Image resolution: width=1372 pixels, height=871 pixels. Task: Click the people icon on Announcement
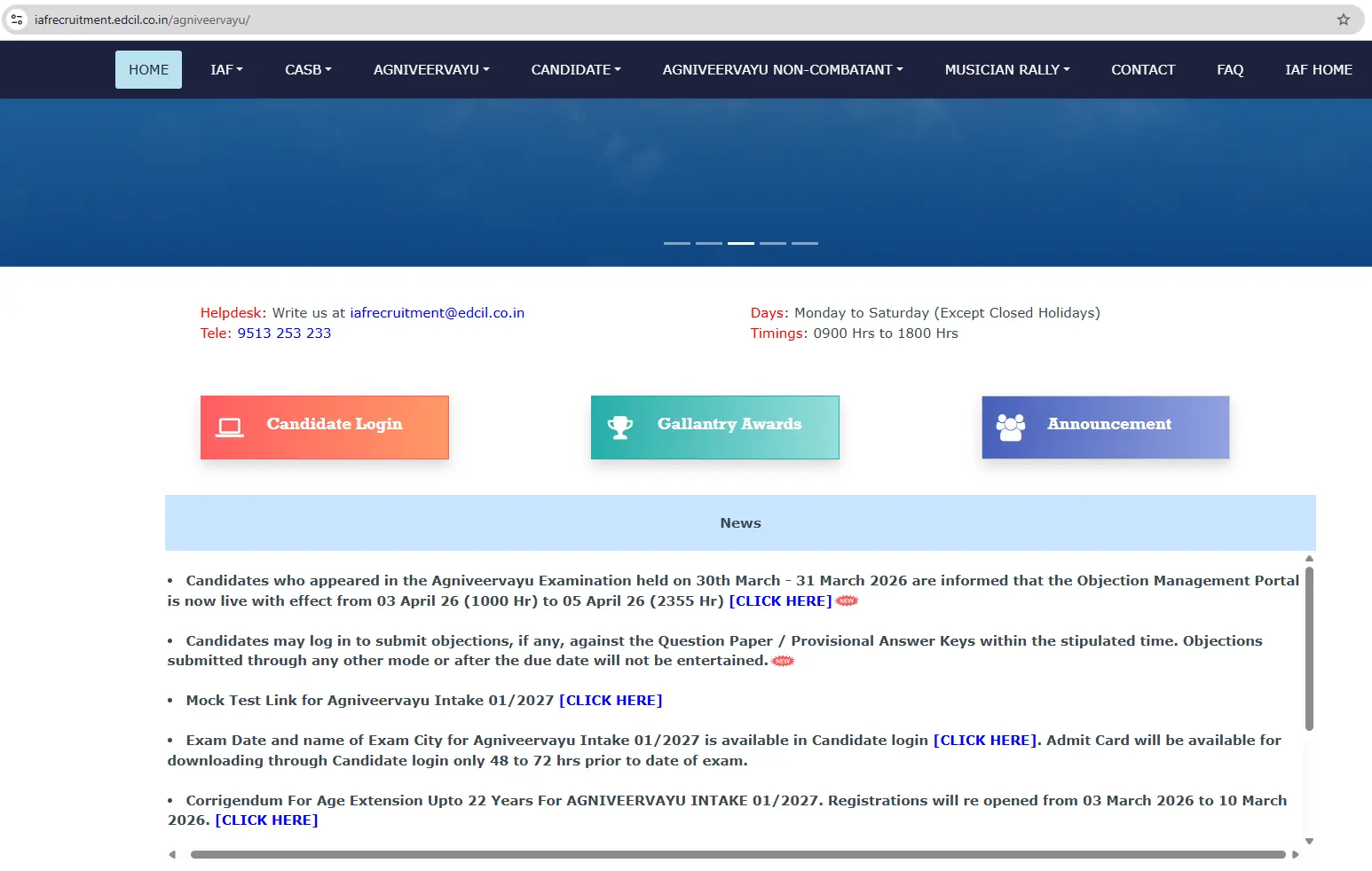(1010, 428)
